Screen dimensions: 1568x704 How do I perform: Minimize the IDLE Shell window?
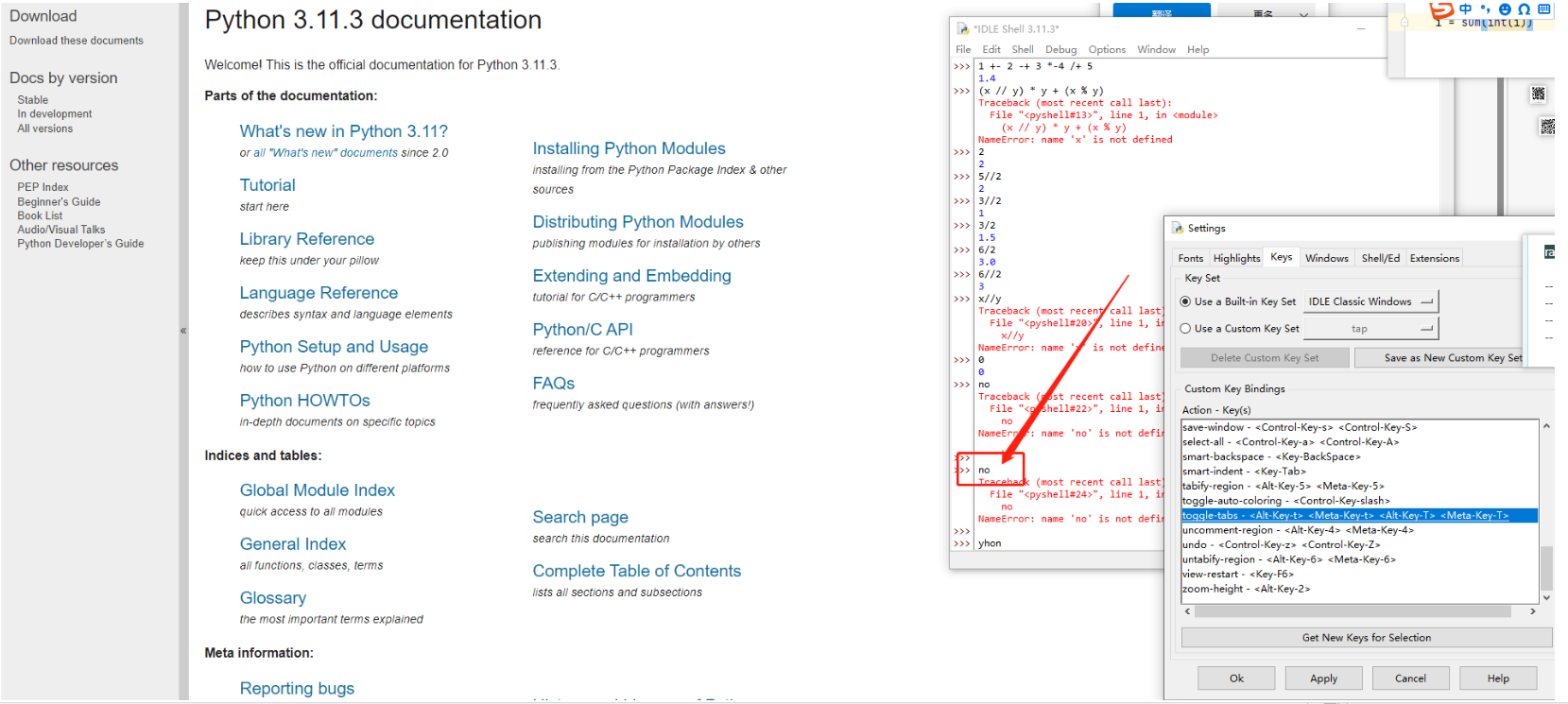[1361, 28]
